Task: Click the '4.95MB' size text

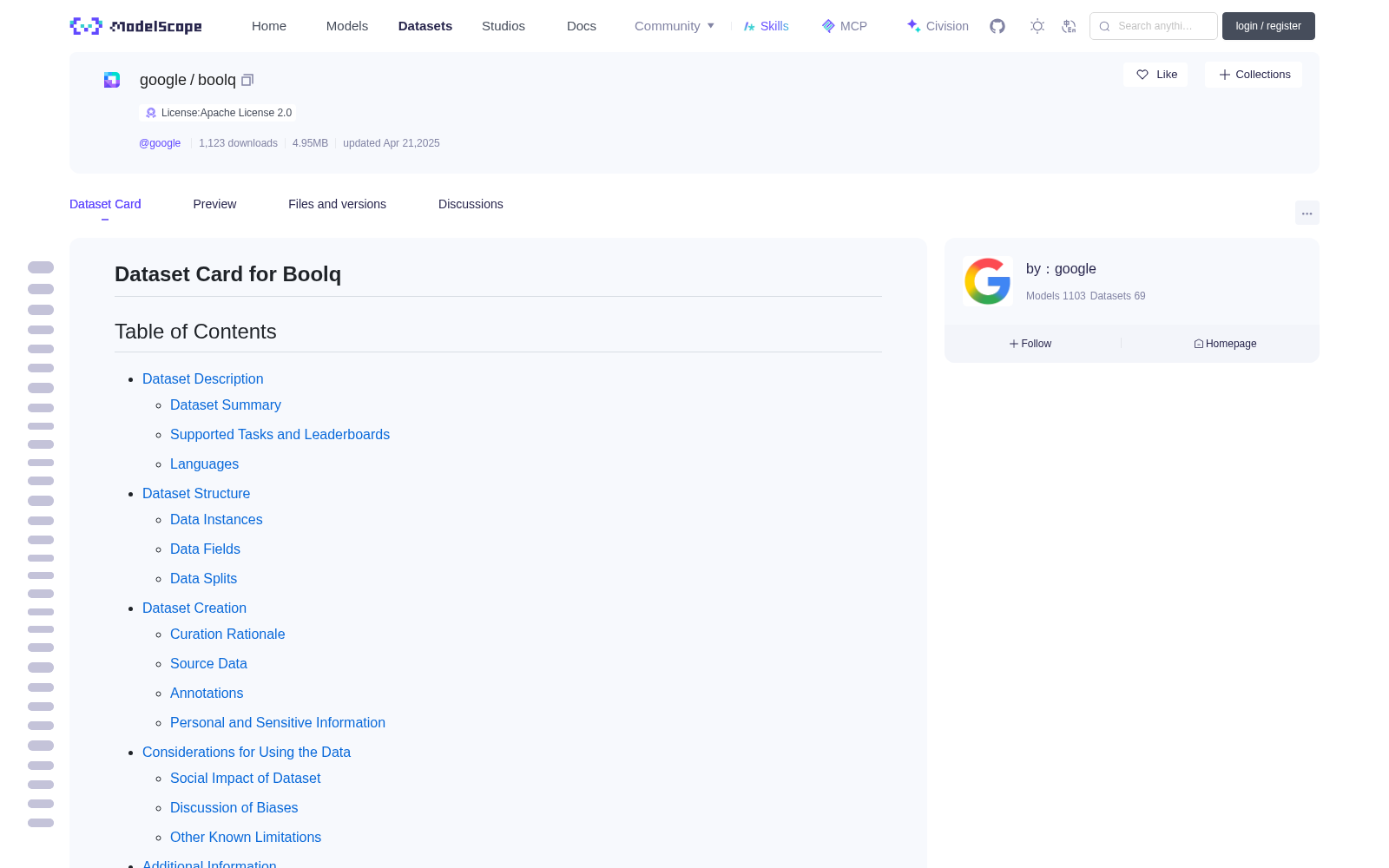Action: pyautogui.click(x=310, y=143)
